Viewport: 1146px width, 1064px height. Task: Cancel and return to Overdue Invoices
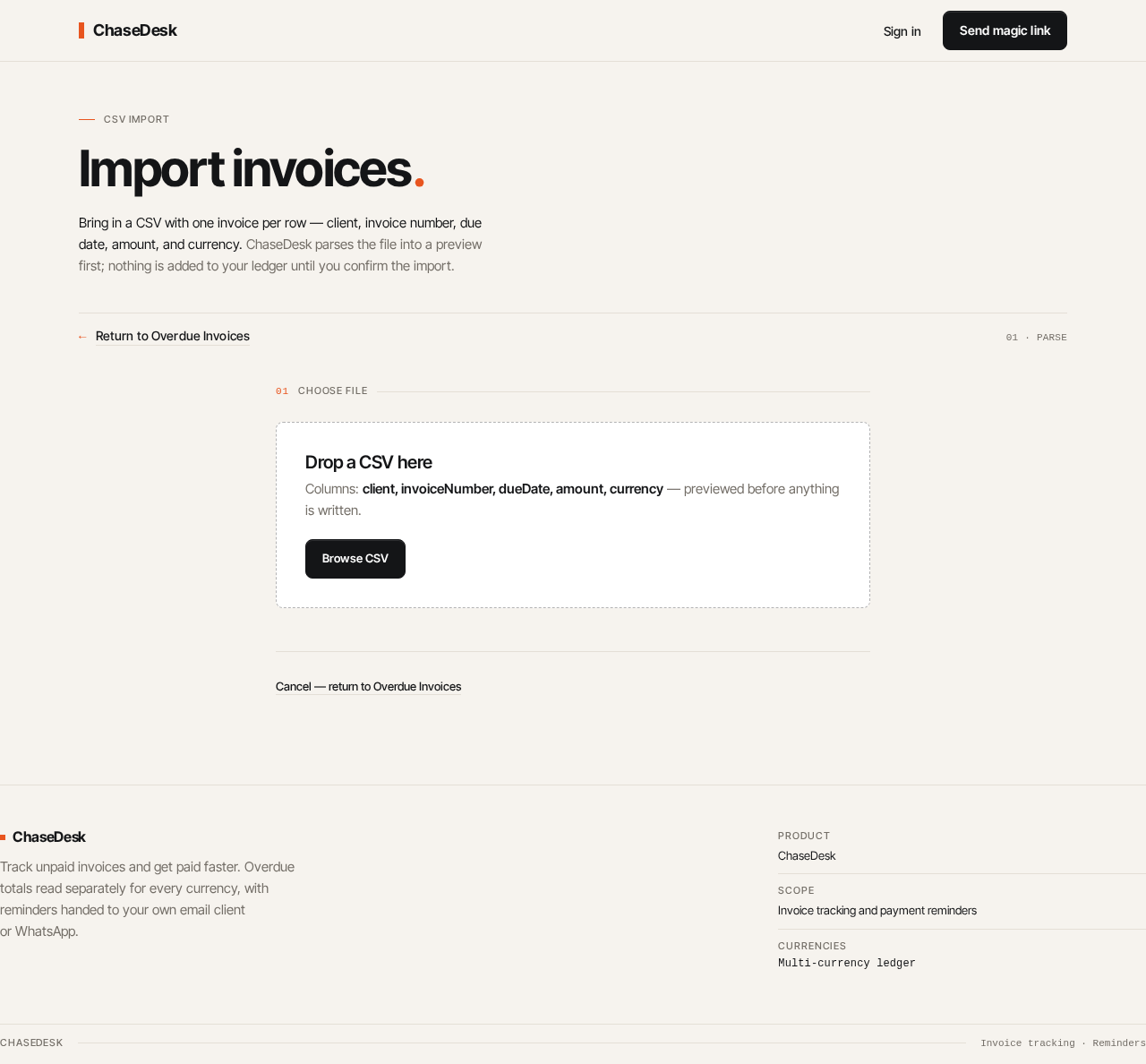368,686
